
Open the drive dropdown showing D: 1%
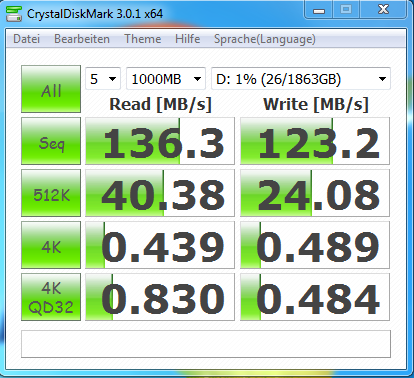point(301,79)
